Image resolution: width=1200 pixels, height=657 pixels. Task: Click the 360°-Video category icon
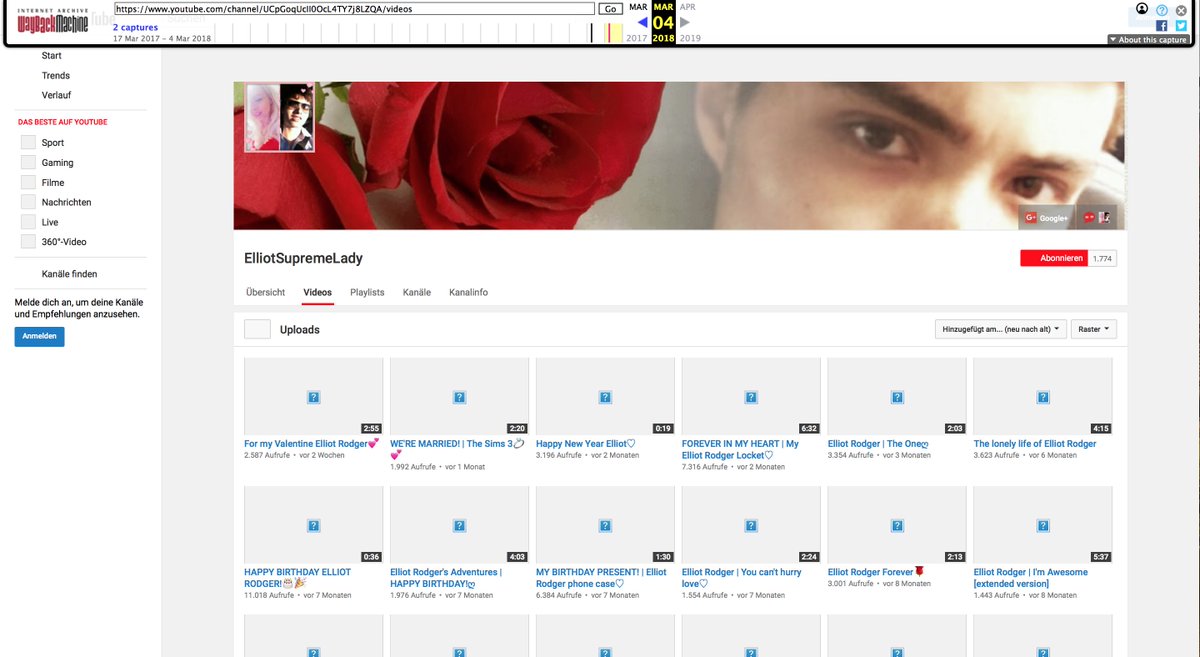coord(28,242)
